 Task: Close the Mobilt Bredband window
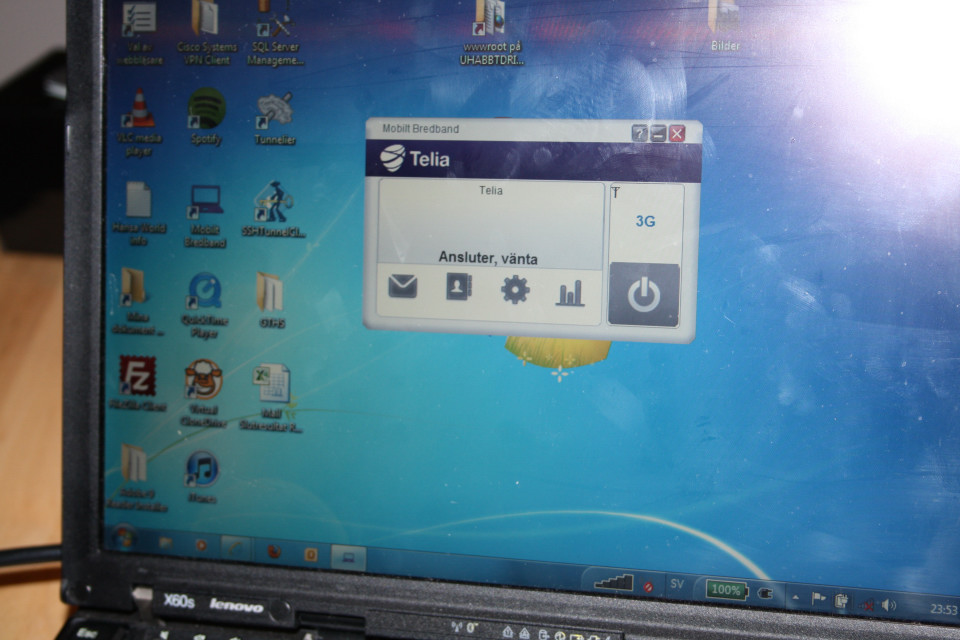point(677,133)
